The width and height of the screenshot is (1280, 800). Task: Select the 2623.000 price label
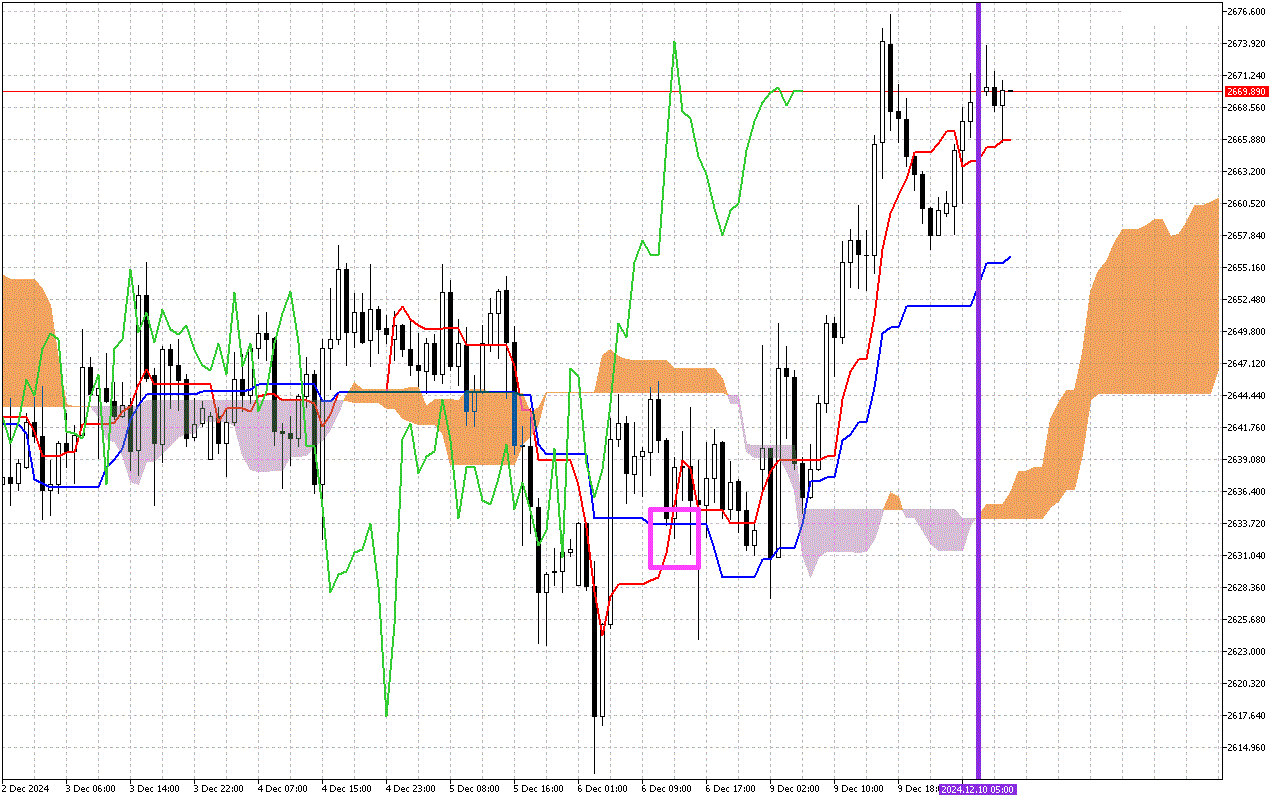(1245, 652)
